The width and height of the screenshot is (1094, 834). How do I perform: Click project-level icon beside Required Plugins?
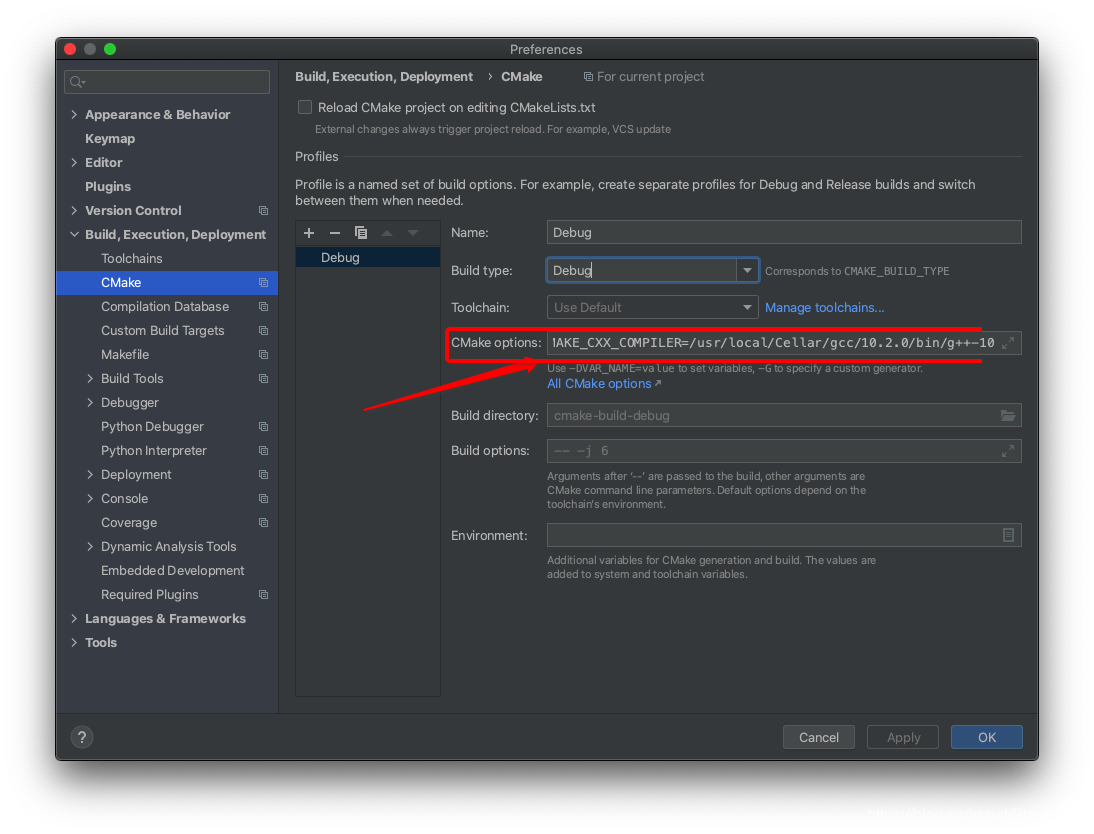tap(263, 595)
